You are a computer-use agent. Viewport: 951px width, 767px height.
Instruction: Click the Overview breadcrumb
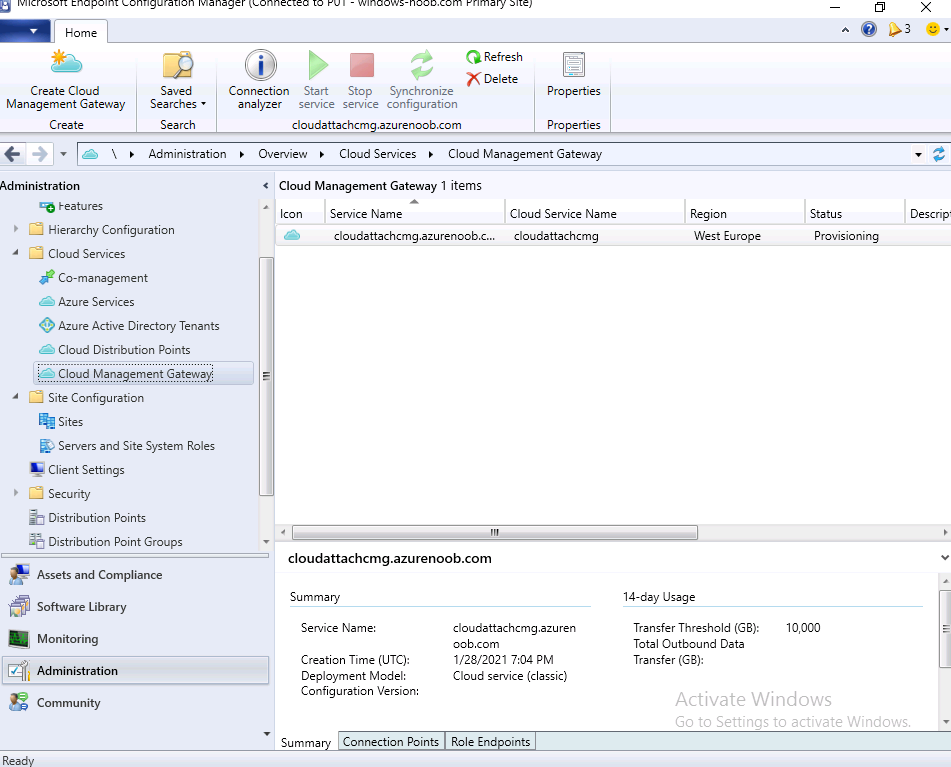click(x=283, y=154)
